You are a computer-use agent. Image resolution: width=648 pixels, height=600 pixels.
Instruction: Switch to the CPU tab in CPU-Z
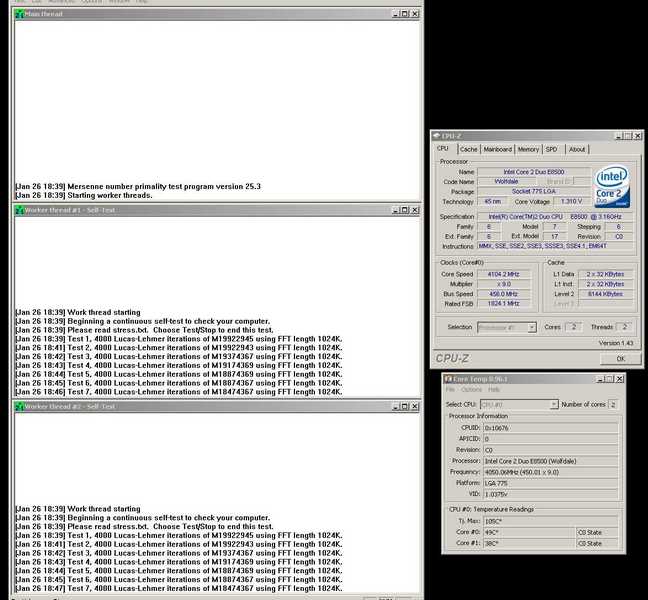click(x=443, y=148)
